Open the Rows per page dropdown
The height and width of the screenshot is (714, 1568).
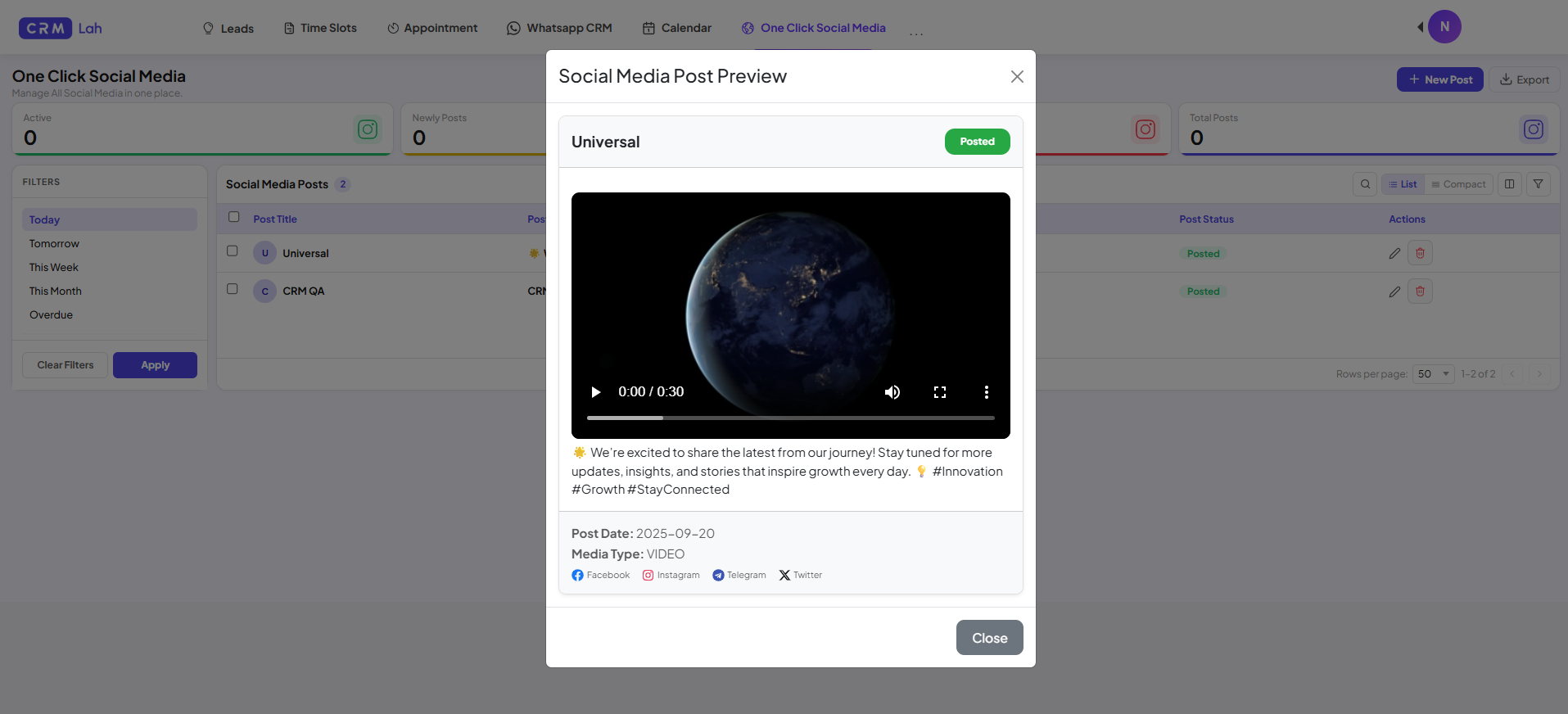[1433, 374]
